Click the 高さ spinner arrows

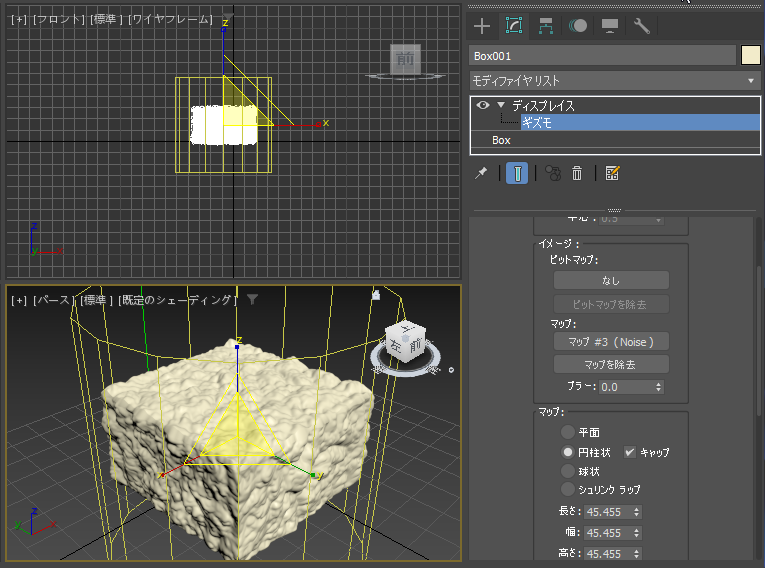pos(636,554)
